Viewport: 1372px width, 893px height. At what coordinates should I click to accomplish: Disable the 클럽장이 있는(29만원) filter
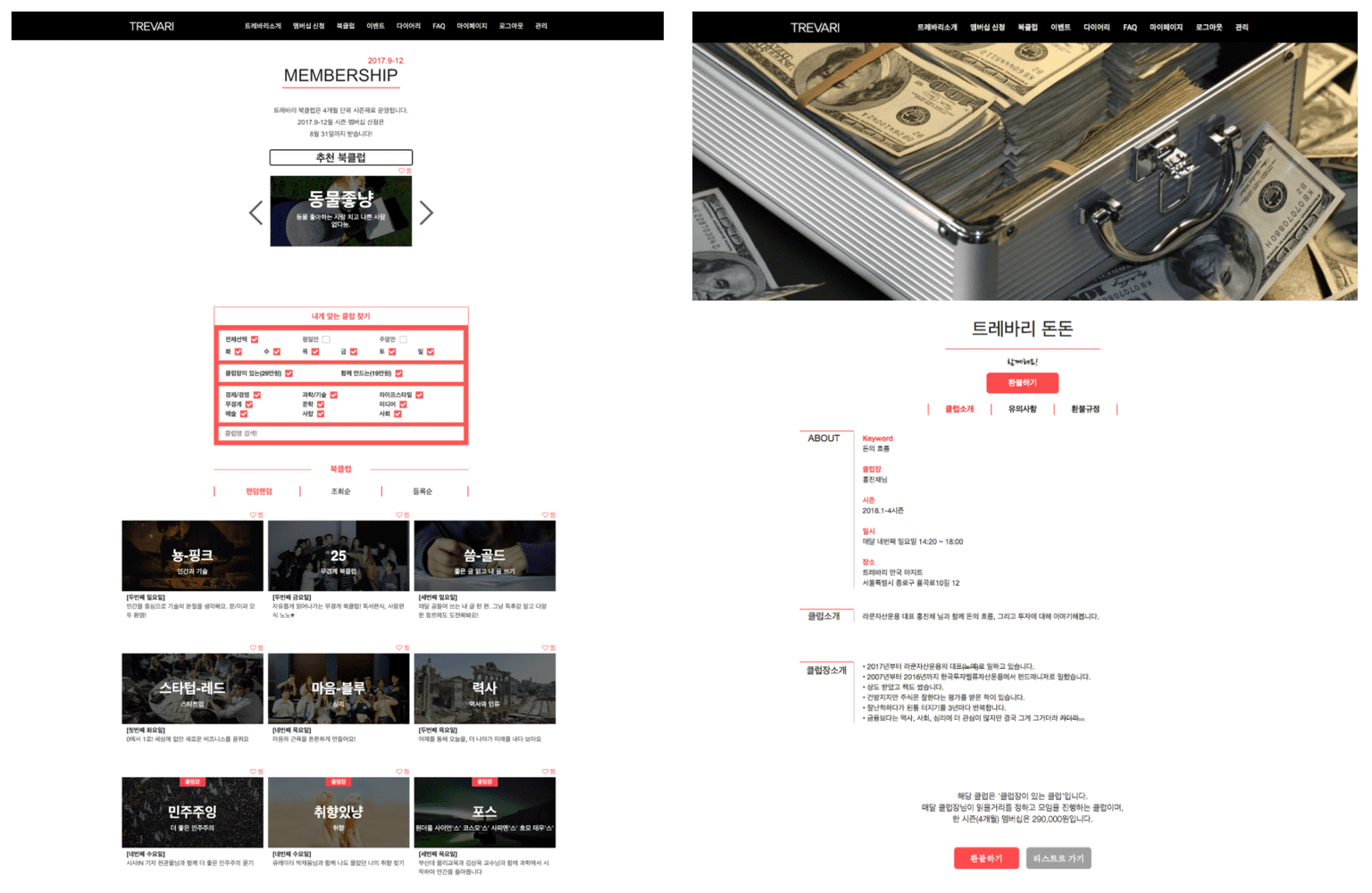tap(289, 373)
